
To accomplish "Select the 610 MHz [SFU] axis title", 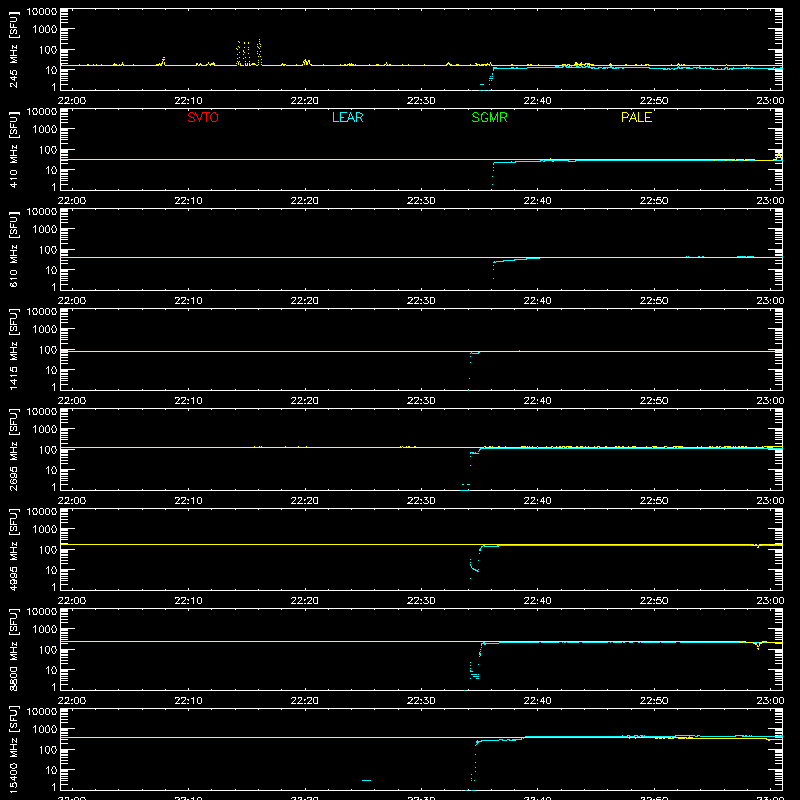I will tap(14, 249).
